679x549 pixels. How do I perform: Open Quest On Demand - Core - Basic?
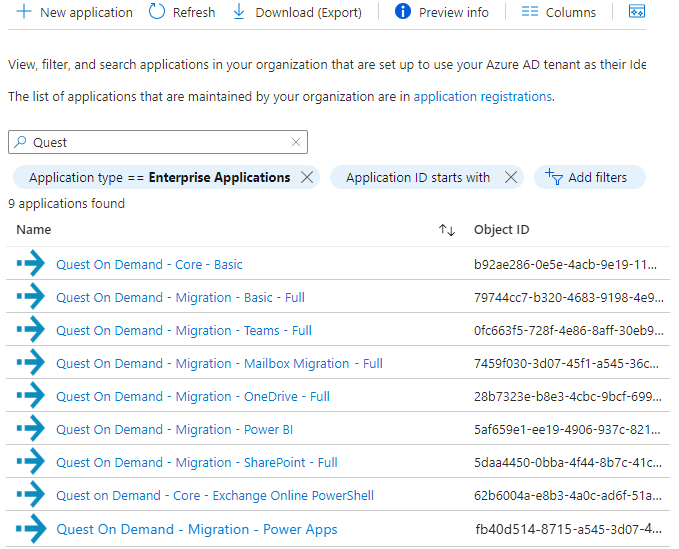click(x=149, y=265)
